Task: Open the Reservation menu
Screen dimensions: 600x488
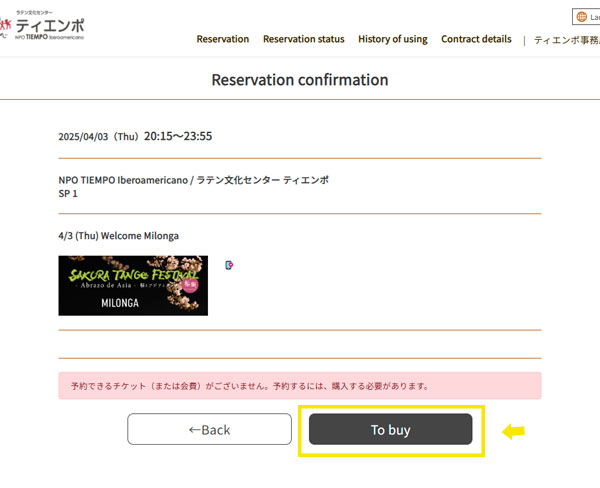Action: tap(223, 39)
